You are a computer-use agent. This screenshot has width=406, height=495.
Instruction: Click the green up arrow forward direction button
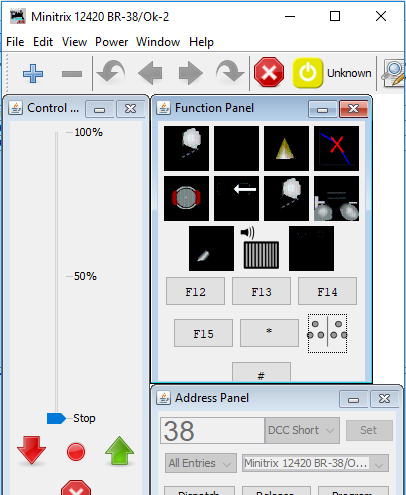pos(119,450)
